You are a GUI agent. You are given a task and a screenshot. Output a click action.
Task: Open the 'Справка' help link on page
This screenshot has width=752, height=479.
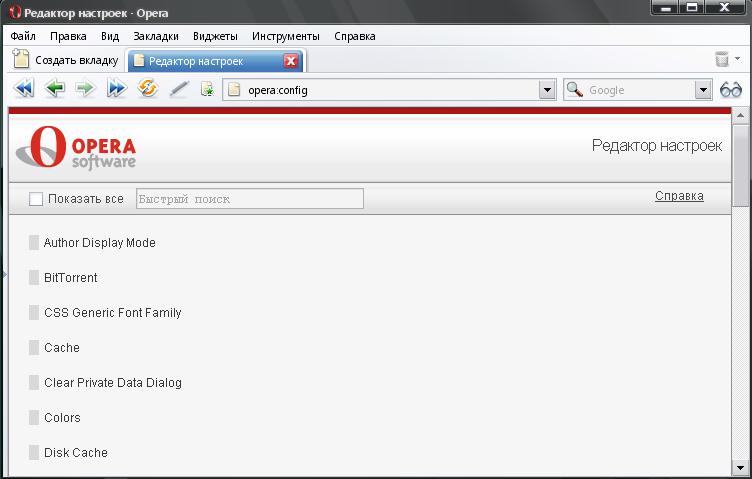(679, 196)
